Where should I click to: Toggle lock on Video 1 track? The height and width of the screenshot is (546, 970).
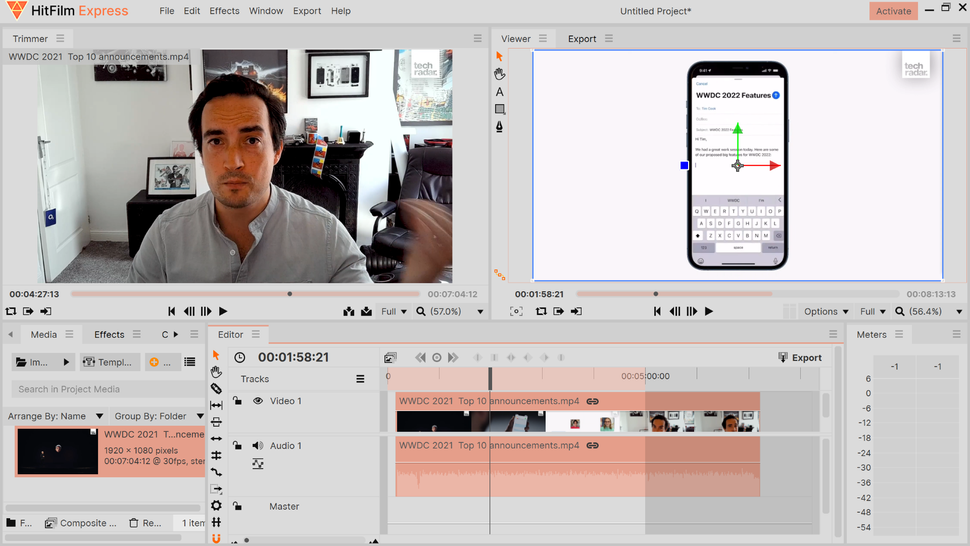(x=237, y=401)
